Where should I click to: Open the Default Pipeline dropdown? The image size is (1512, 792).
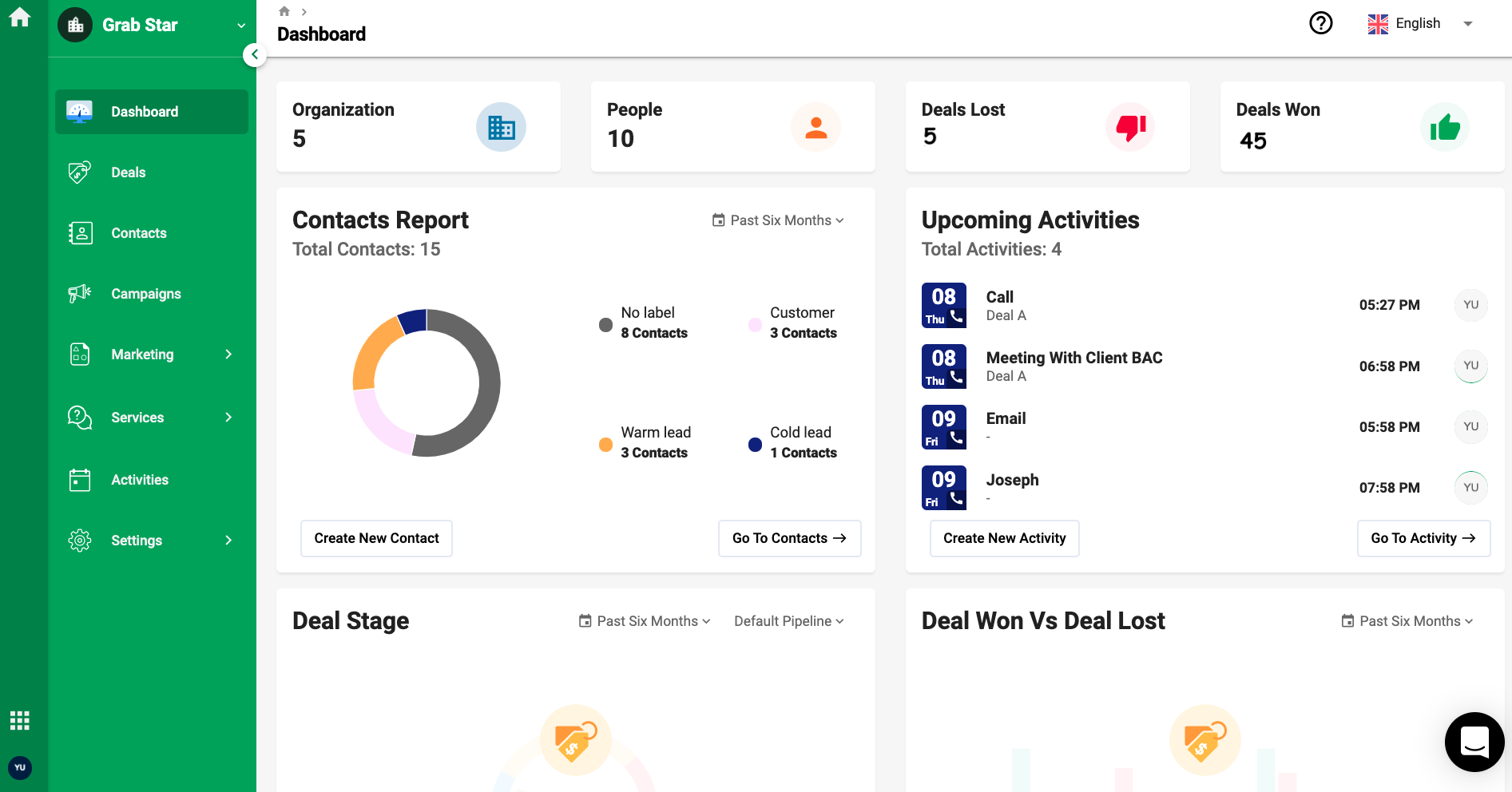787,620
